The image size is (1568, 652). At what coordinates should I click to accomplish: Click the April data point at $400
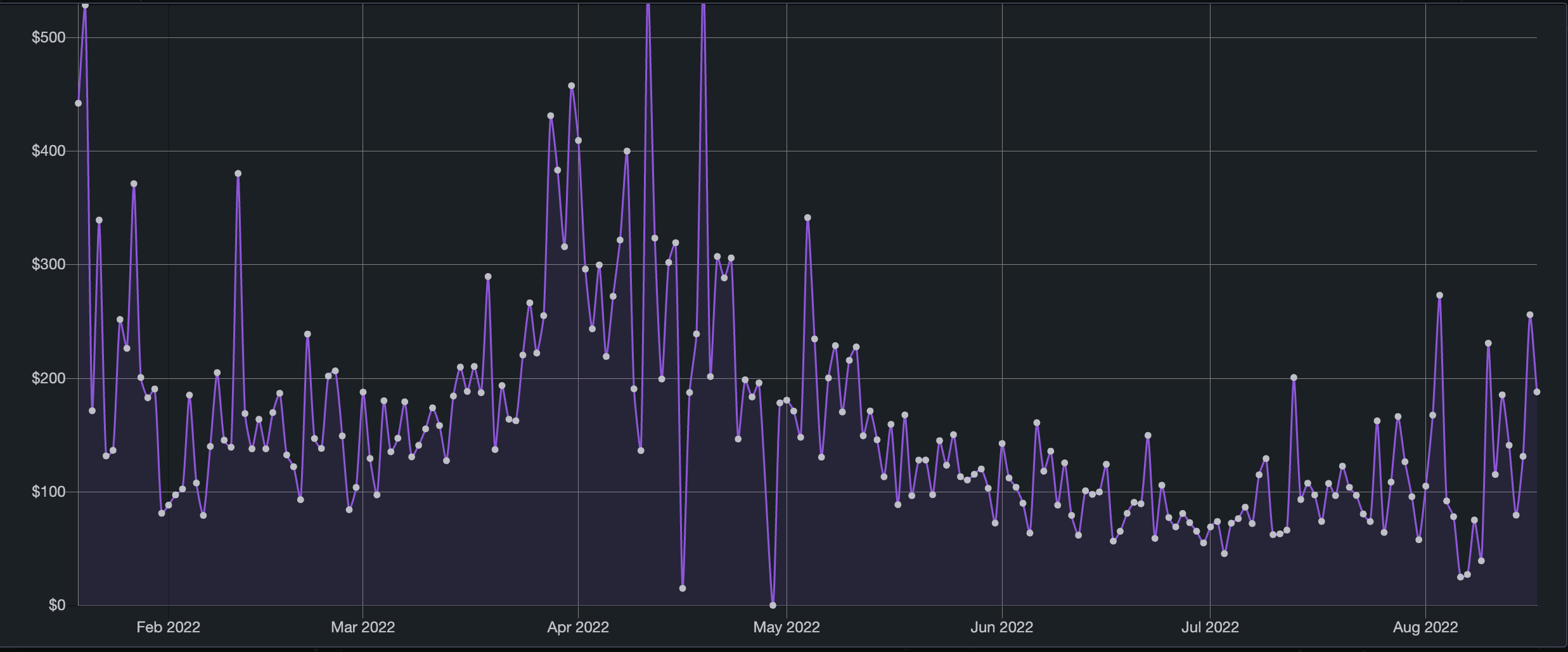(x=627, y=151)
